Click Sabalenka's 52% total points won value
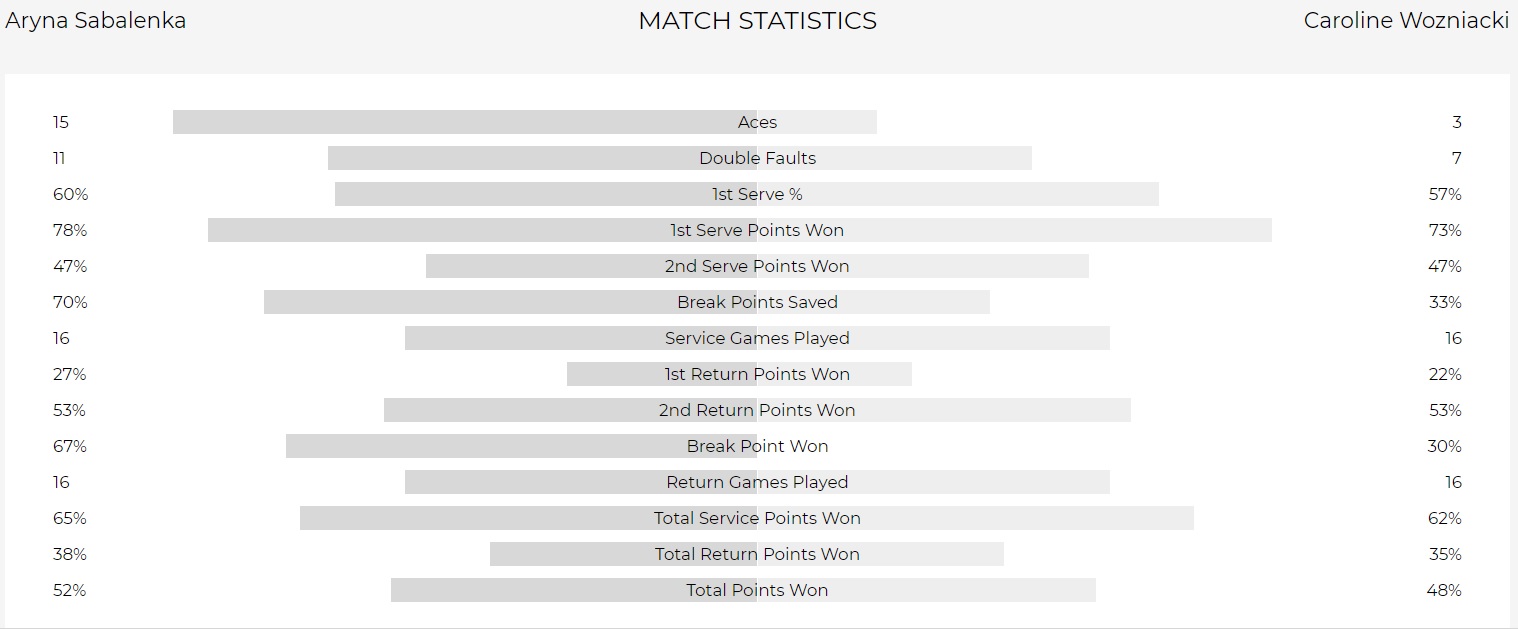The height and width of the screenshot is (629, 1518). [x=70, y=590]
